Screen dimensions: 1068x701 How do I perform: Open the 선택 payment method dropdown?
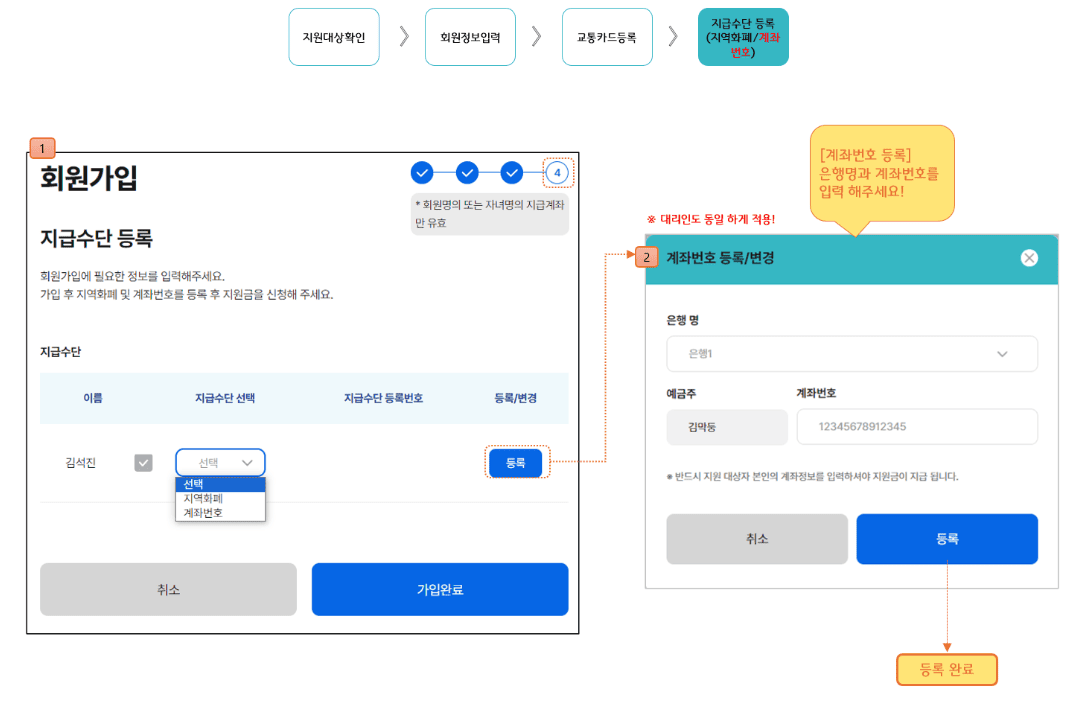tap(220, 462)
